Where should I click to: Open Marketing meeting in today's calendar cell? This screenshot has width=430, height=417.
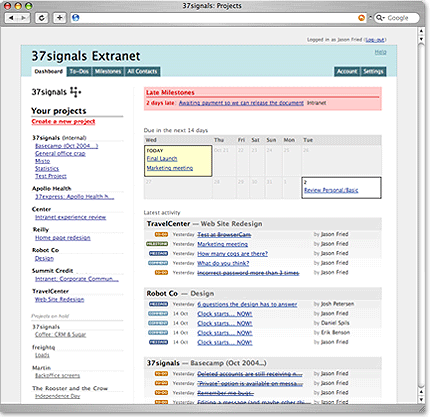[x=170, y=168]
